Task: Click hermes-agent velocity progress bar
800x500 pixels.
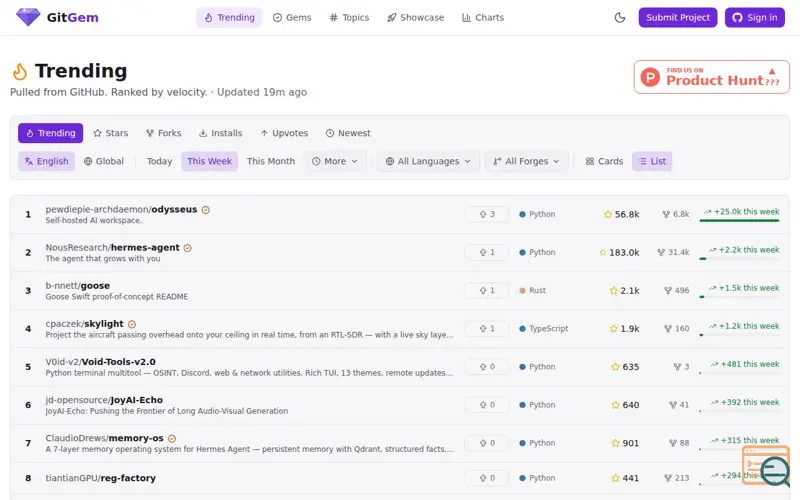Action: pos(739,259)
